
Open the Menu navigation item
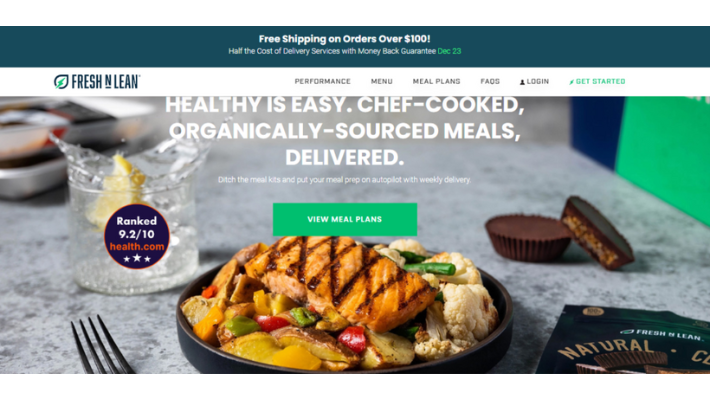[x=382, y=82]
